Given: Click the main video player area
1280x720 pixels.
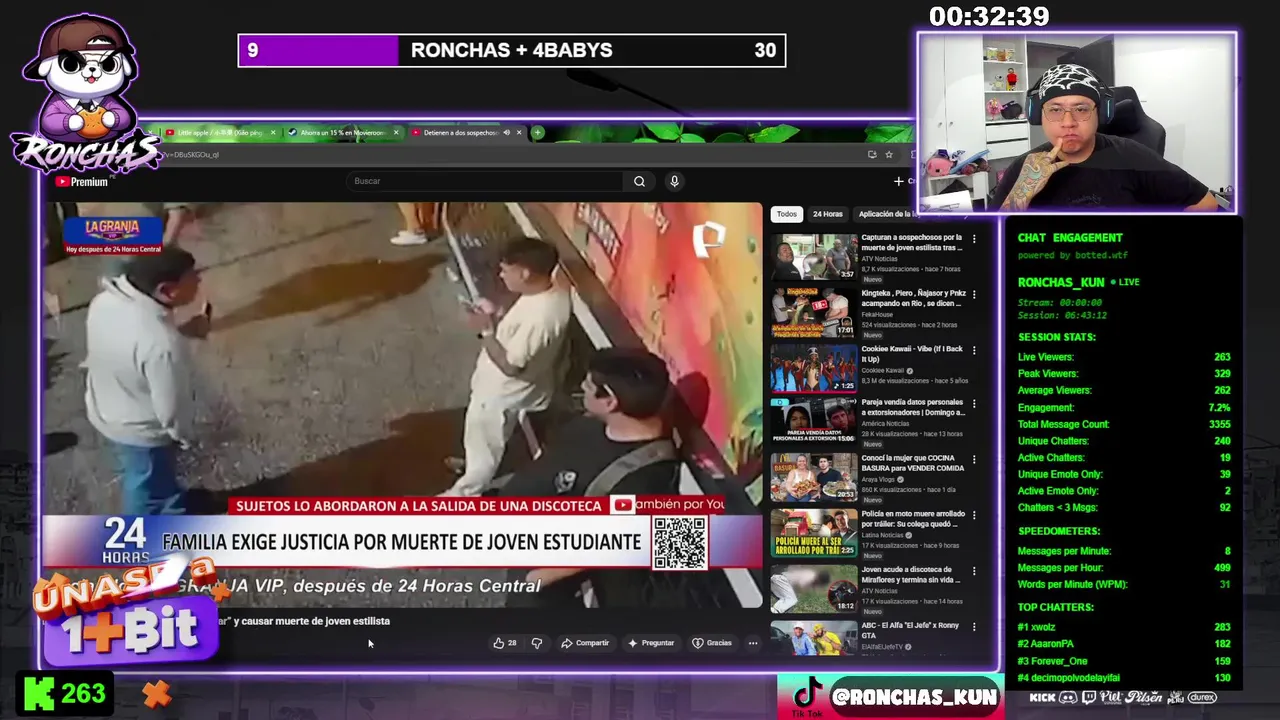Looking at the screenshot, I should (x=402, y=405).
